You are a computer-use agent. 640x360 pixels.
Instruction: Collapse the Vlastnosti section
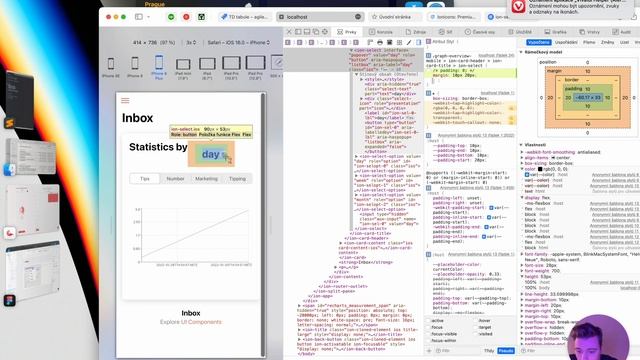point(521,145)
